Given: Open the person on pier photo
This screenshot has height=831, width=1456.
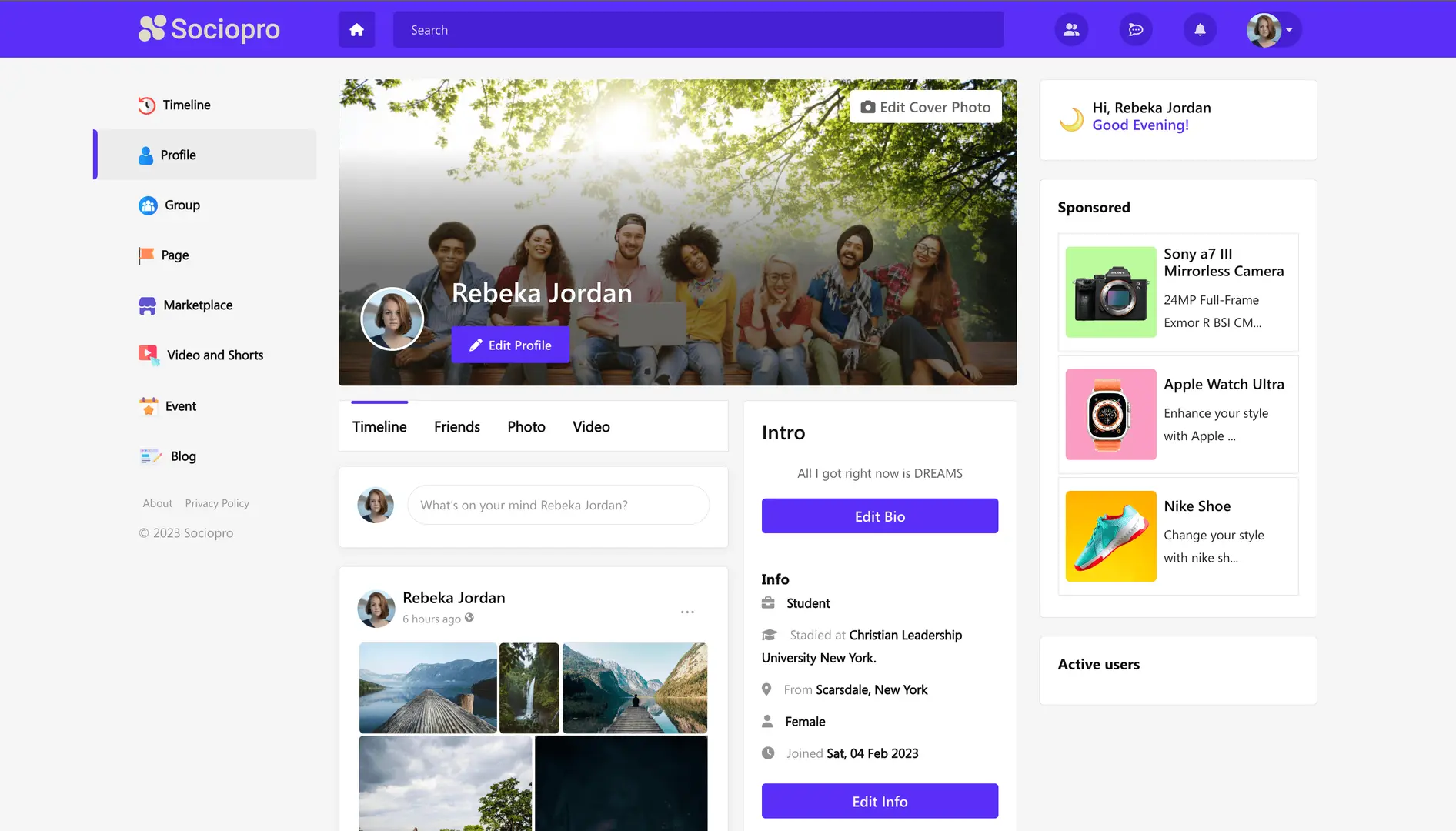Looking at the screenshot, I should 635,688.
